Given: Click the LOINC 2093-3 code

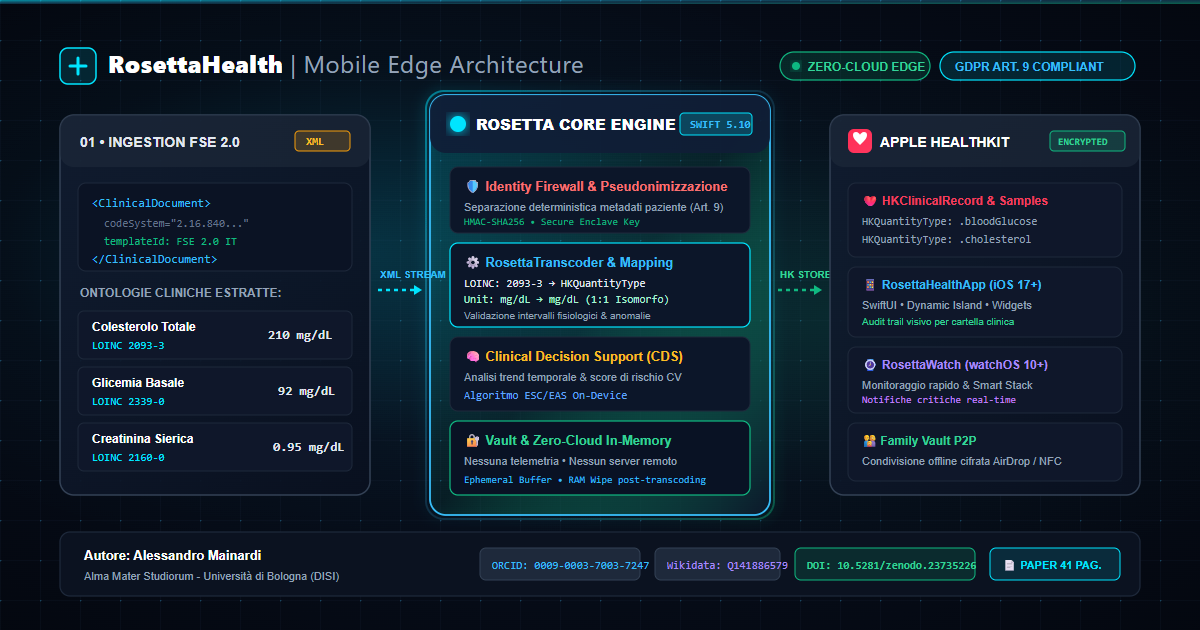Looking at the screenshot, I should (128, 346).
